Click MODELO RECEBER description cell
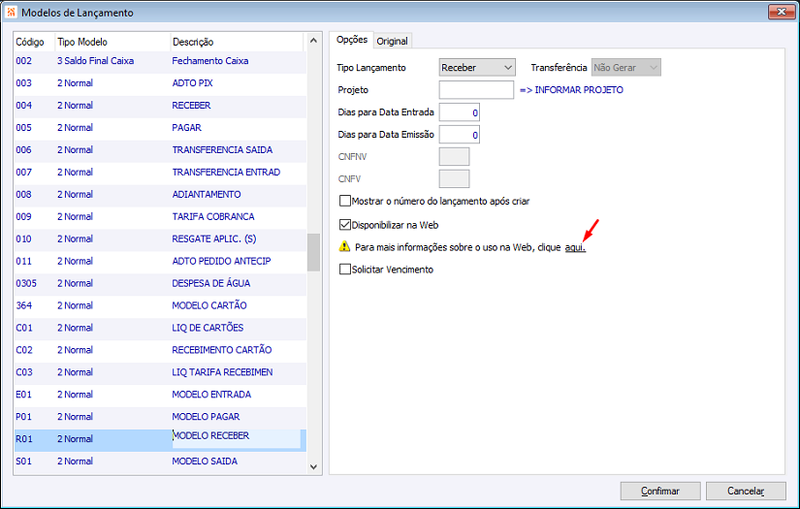Screen dimensions: 800x509 click(237, 438)
